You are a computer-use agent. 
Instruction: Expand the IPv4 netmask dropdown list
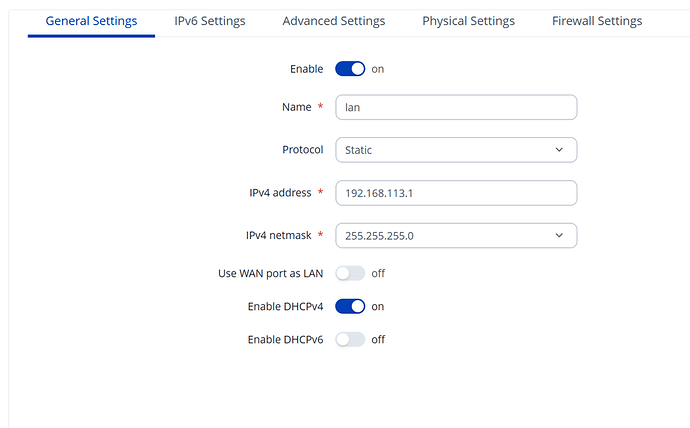[x=455, y=236]
